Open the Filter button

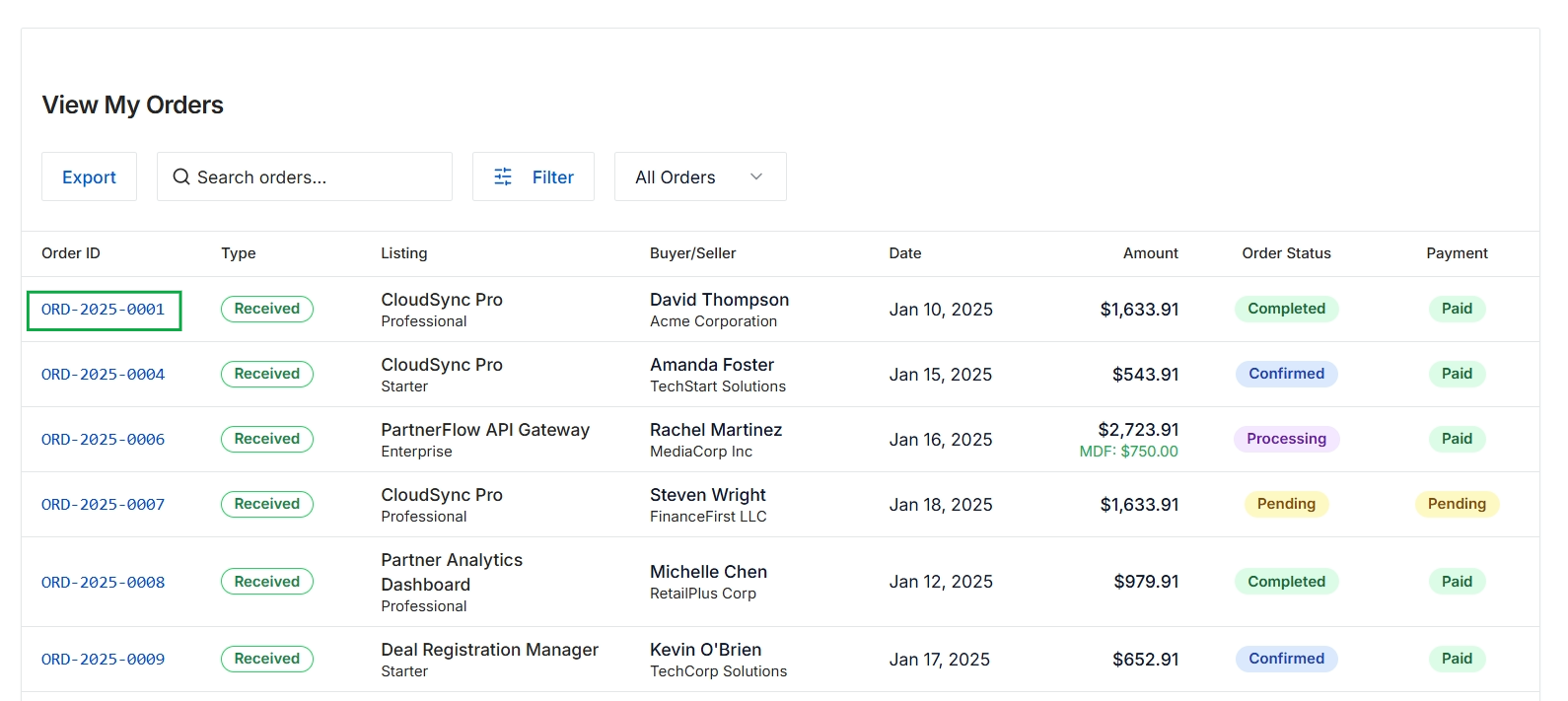coord(533,176)
